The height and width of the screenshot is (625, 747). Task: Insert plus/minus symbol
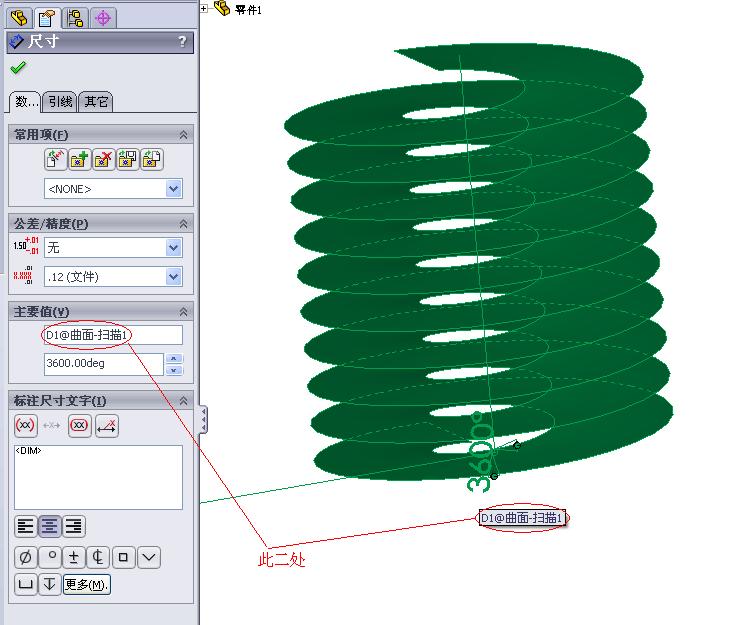pos(74,557)
